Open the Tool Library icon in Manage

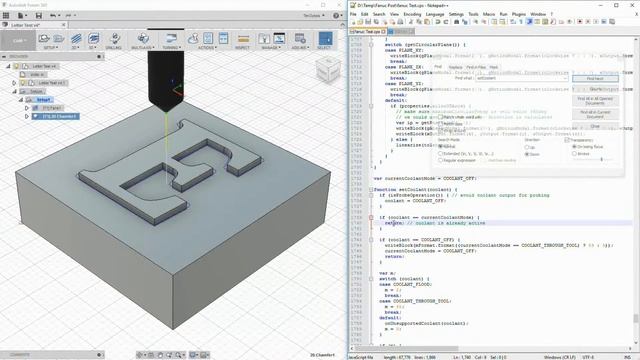(264, 39)
